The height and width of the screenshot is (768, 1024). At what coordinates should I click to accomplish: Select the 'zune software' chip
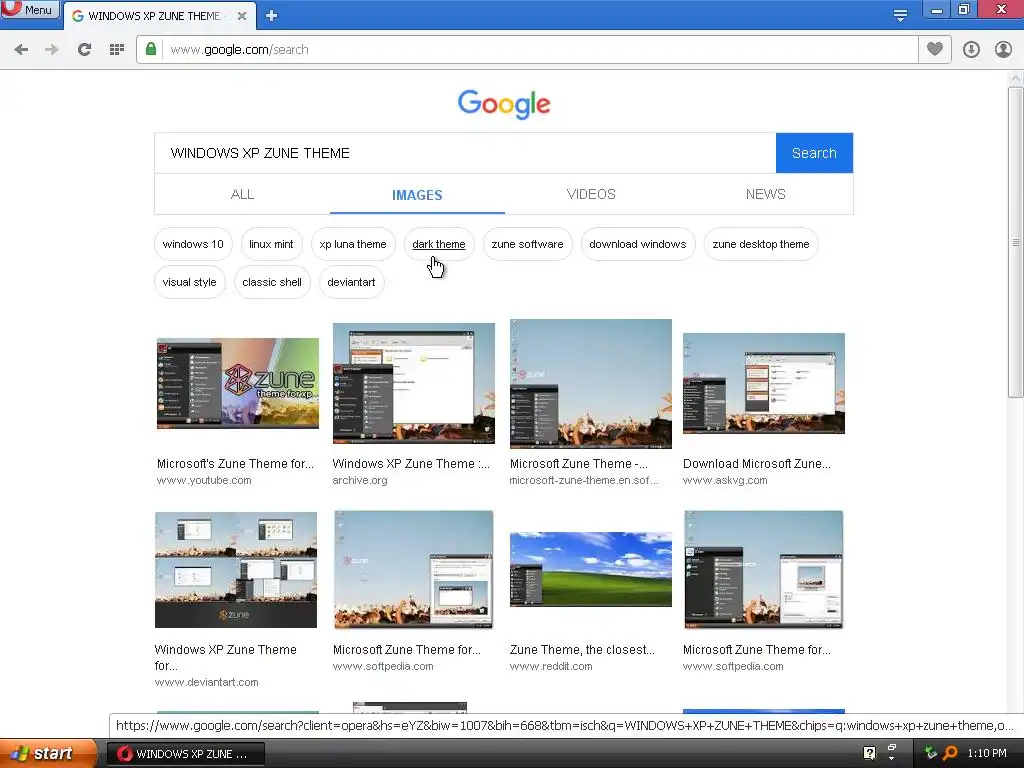coord(527,244)
